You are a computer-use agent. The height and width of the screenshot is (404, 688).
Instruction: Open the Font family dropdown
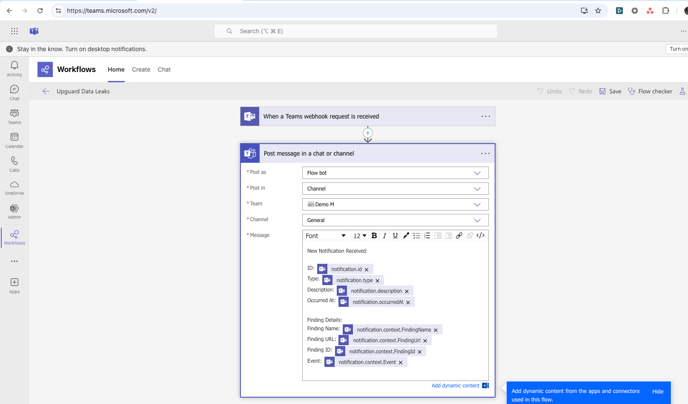(x=326, y=236)
